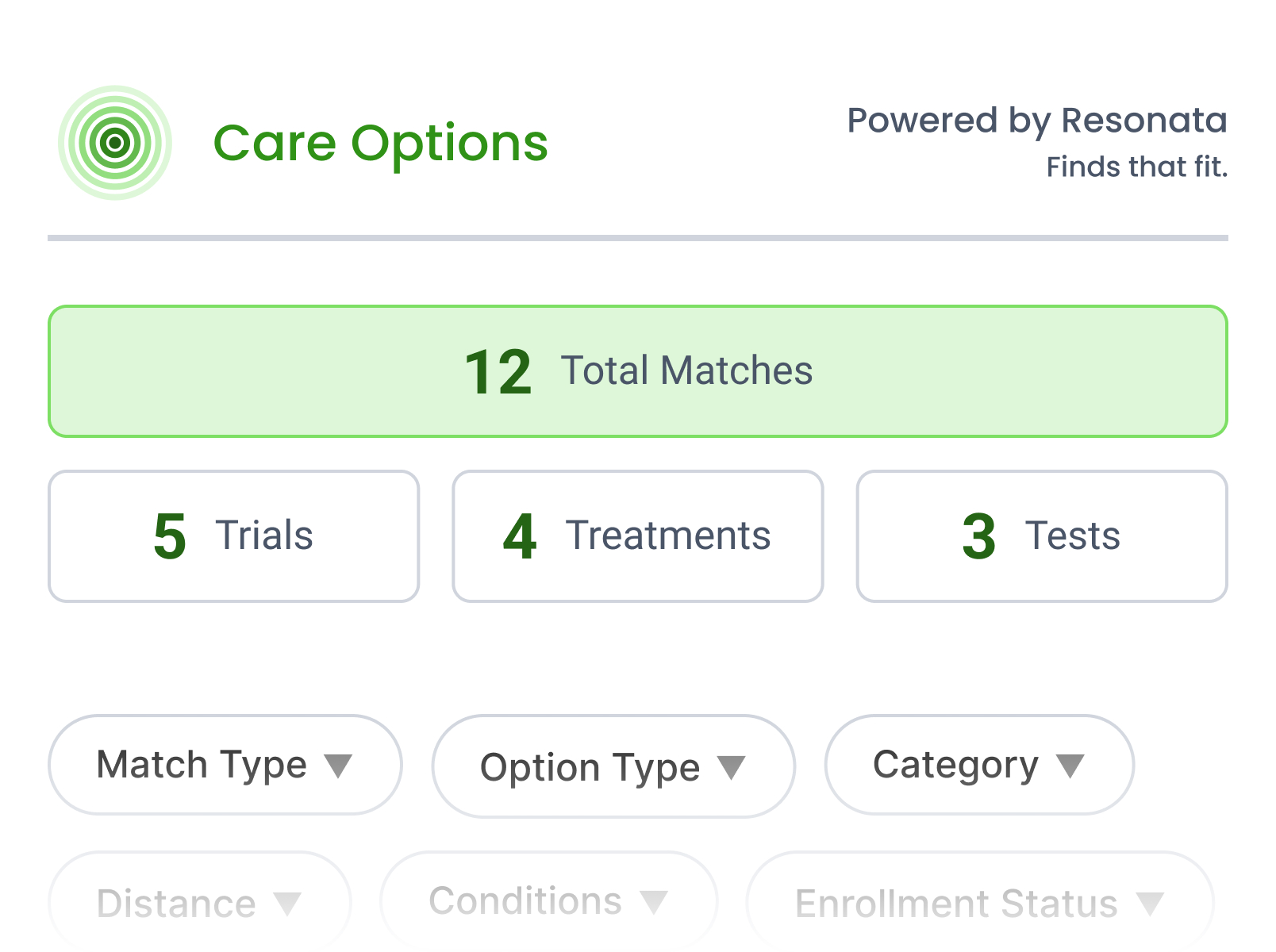1276x952 pixels.
Task: Click the triangle arrow beside Category
Action: click(1070, 766)
